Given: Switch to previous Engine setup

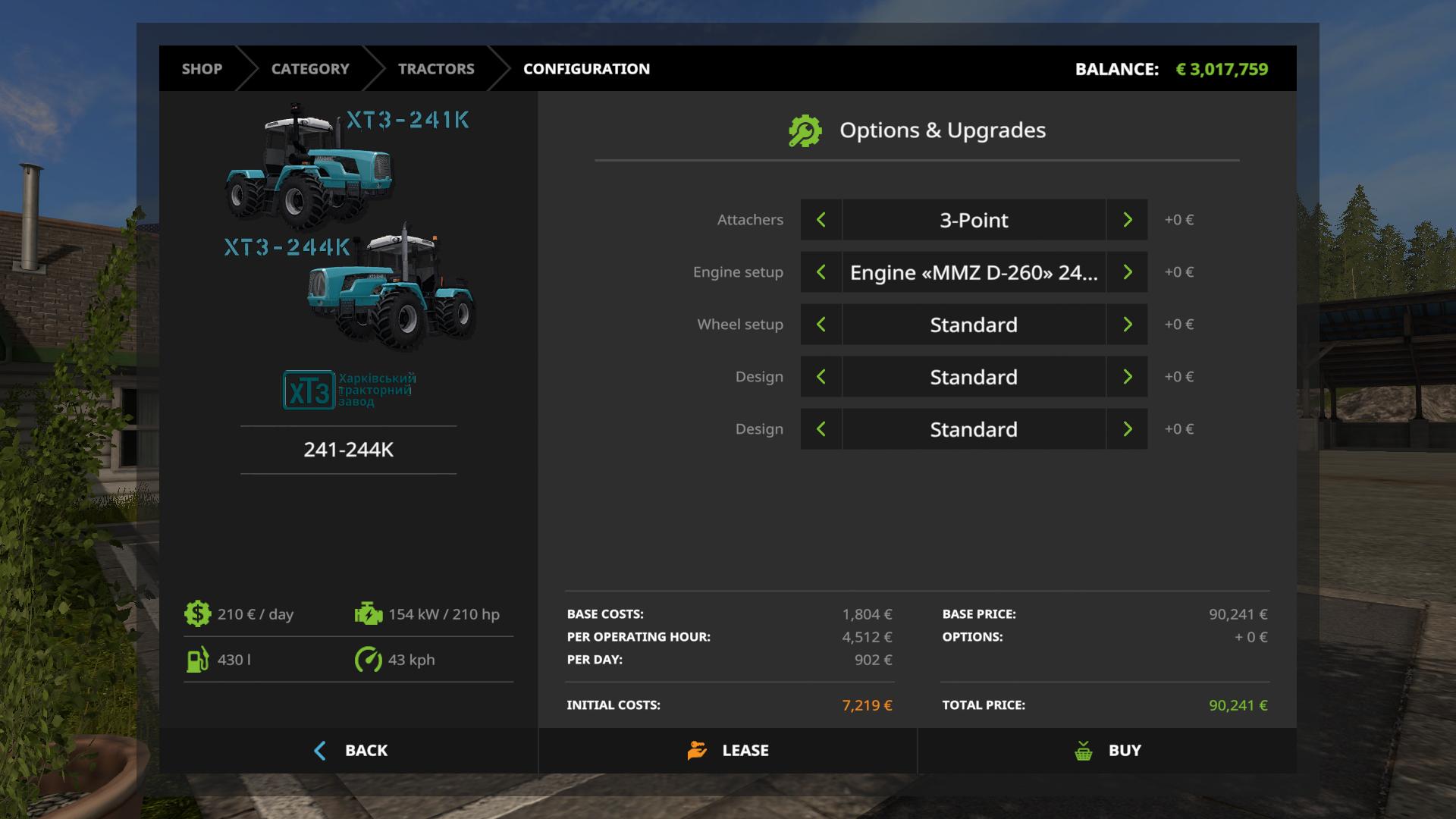Looking at the screenshot, I should [821, 272].
